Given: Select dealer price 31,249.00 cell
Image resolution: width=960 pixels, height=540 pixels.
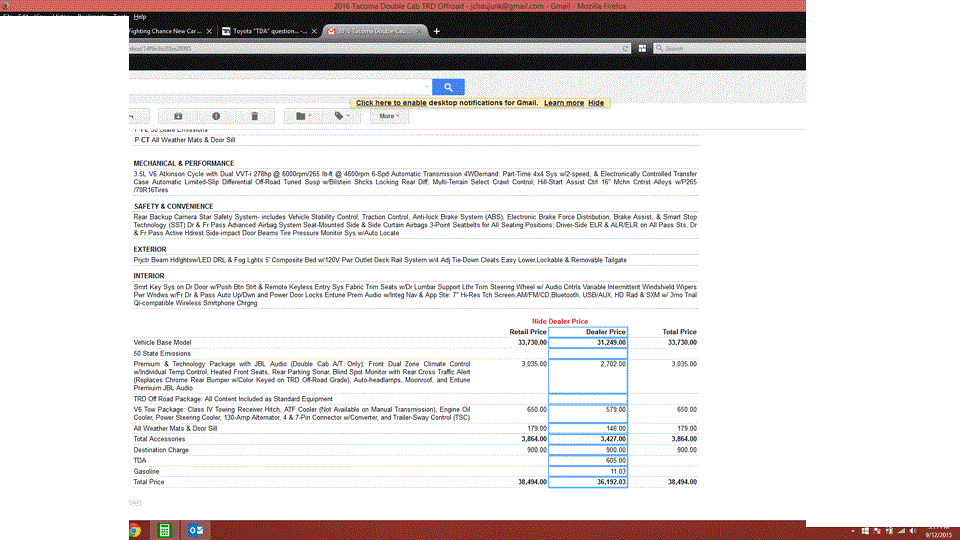Looking at the screenshot, I should coord(588,343).
